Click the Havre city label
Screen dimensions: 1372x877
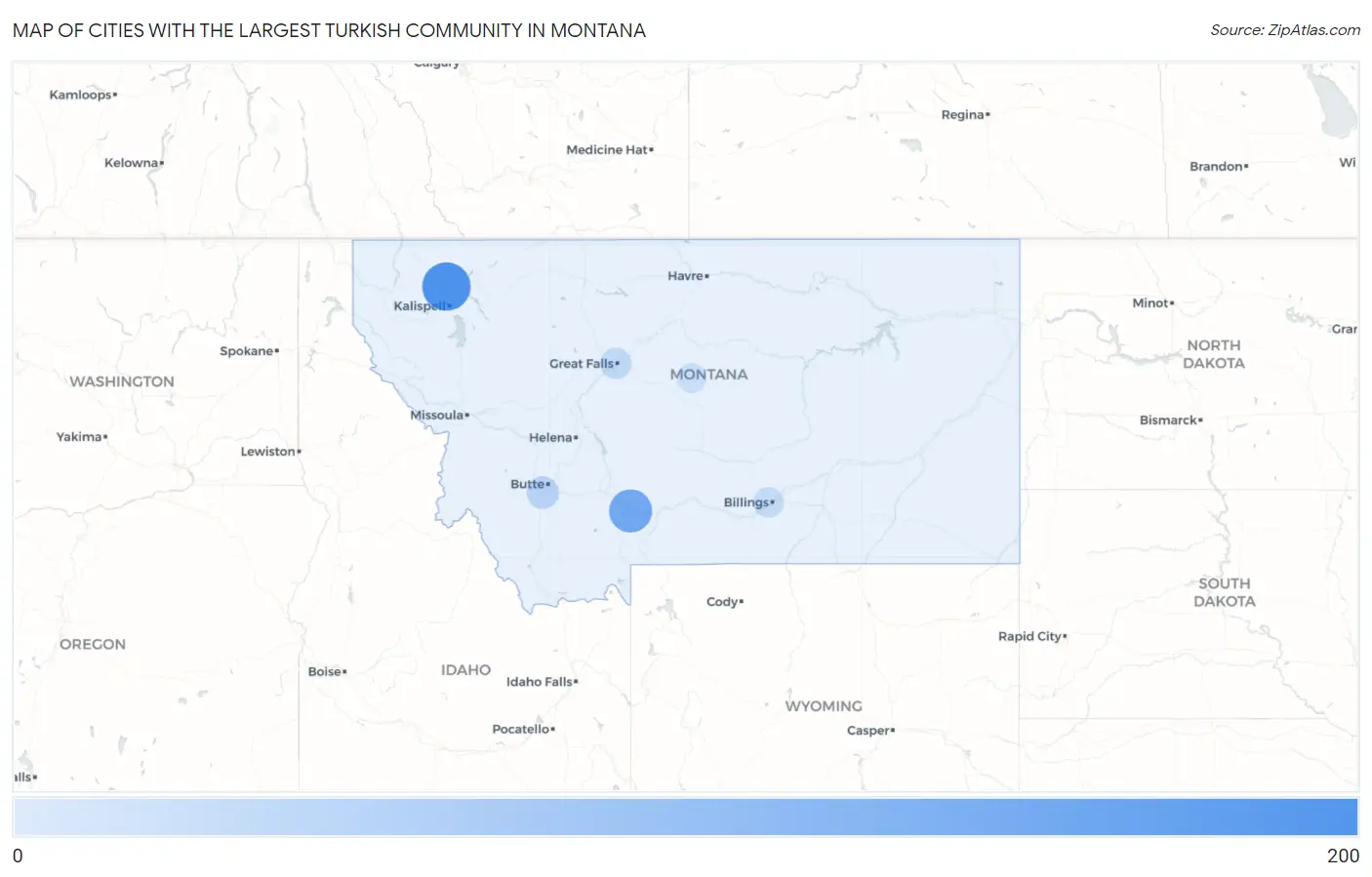(688, 276)
